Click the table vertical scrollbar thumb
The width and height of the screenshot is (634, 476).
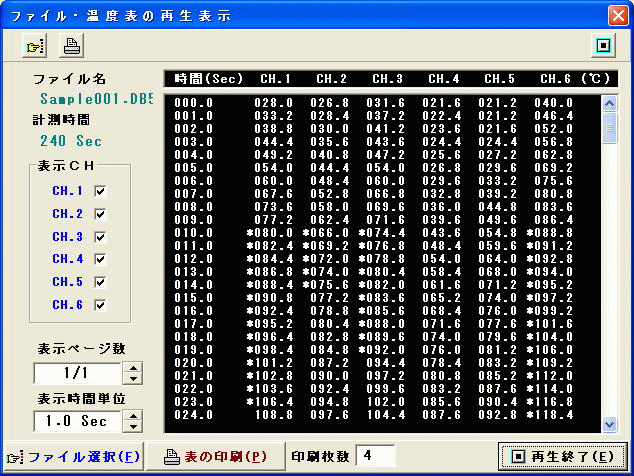click(609, 128)
